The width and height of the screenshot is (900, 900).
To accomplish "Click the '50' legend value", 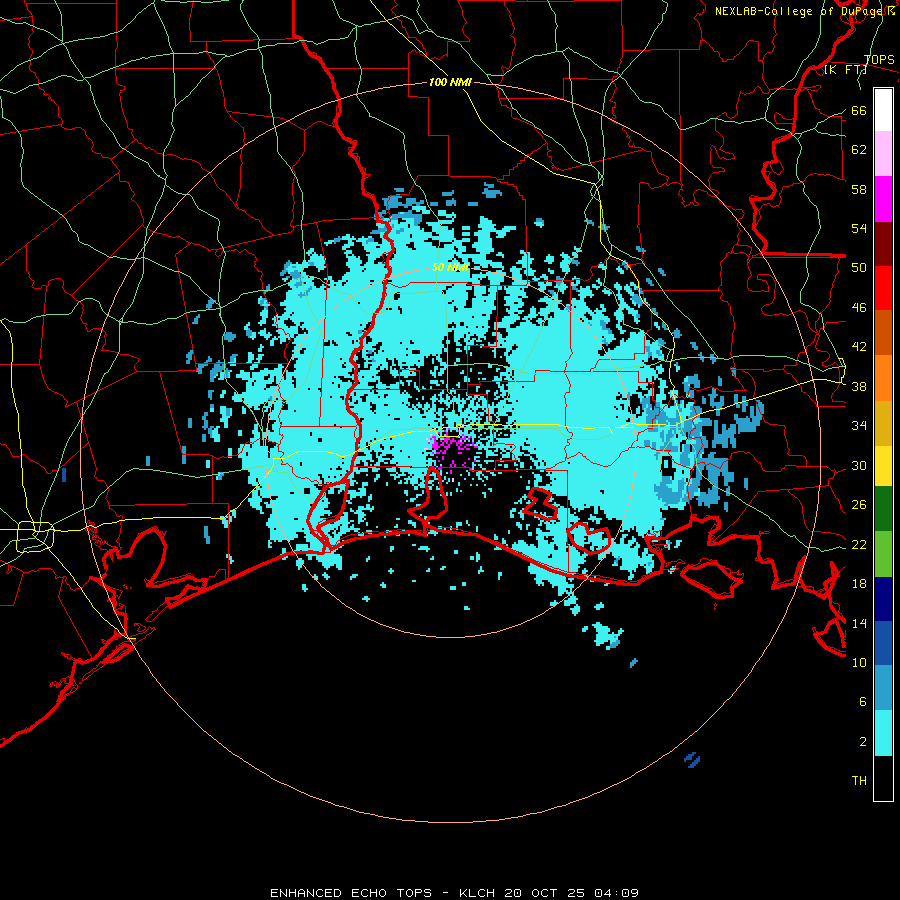I will pyautogui.click(x=859, y=268).
